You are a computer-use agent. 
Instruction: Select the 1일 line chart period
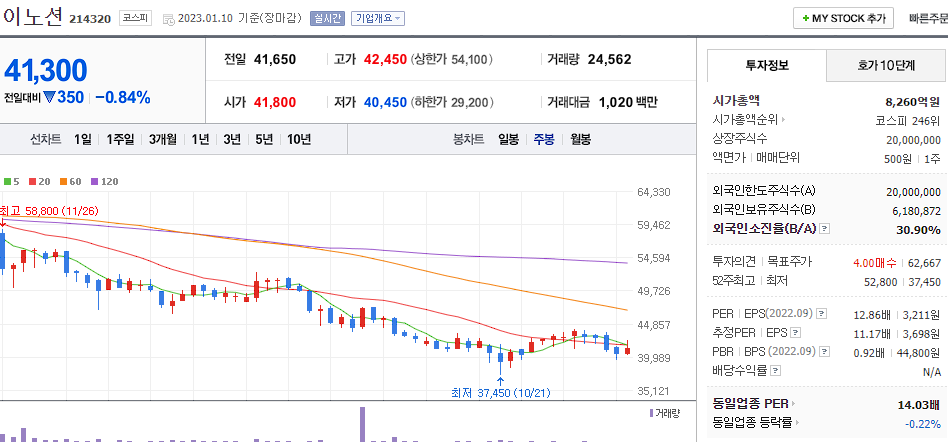click(83, 140)
